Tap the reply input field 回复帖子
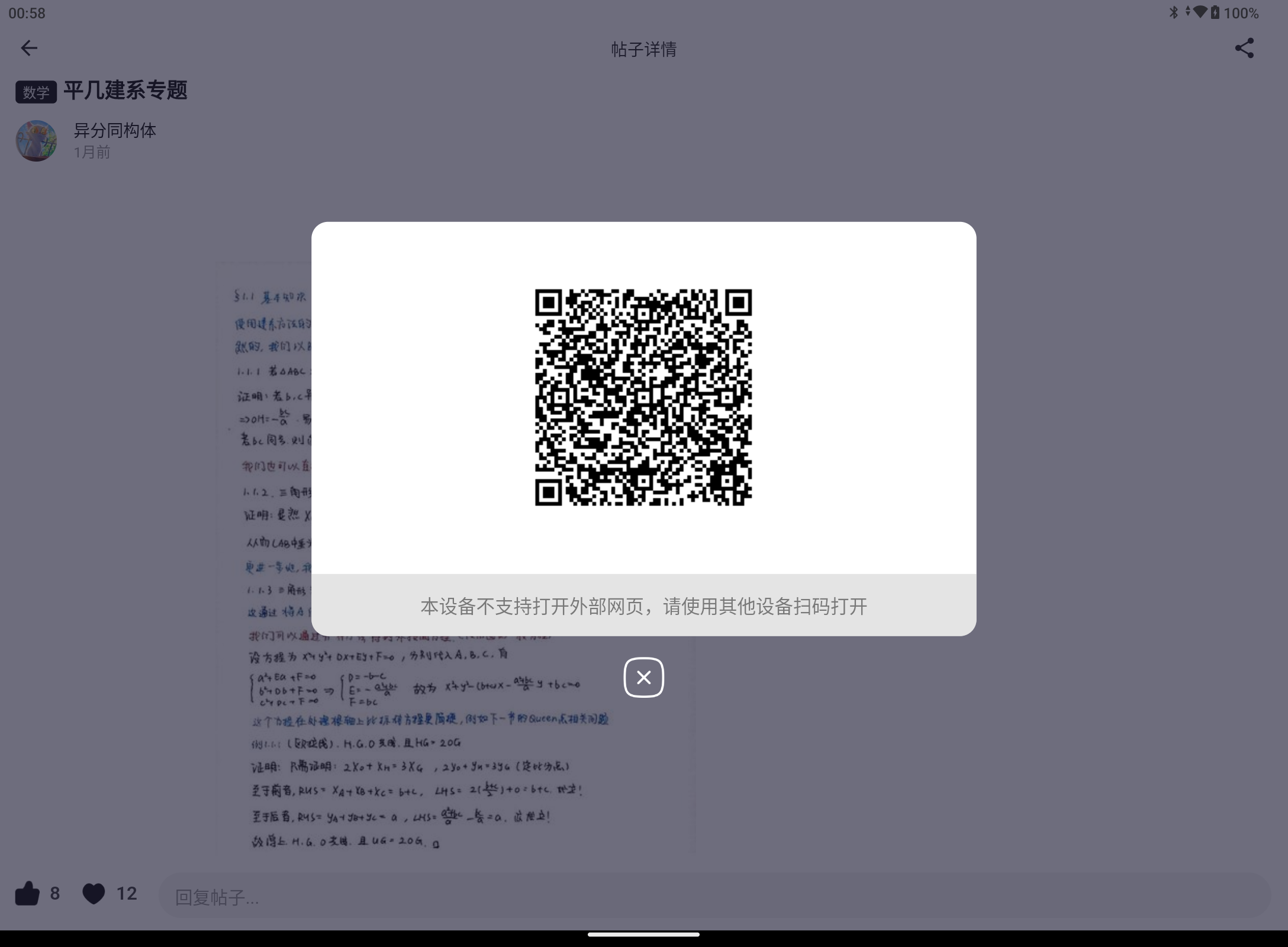 click(714, 896)
